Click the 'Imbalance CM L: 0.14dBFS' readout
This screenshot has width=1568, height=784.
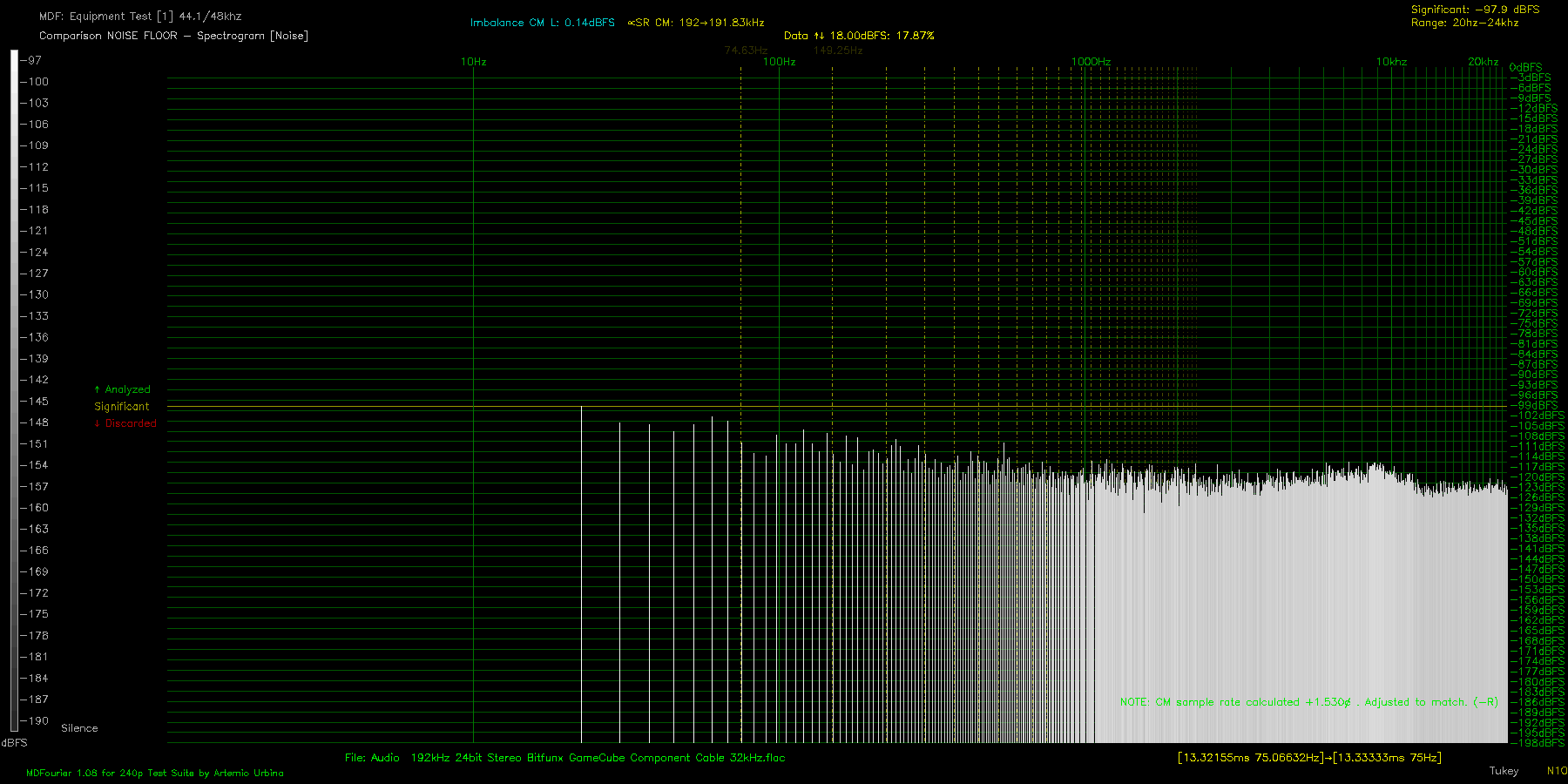[x=542, y=23]
